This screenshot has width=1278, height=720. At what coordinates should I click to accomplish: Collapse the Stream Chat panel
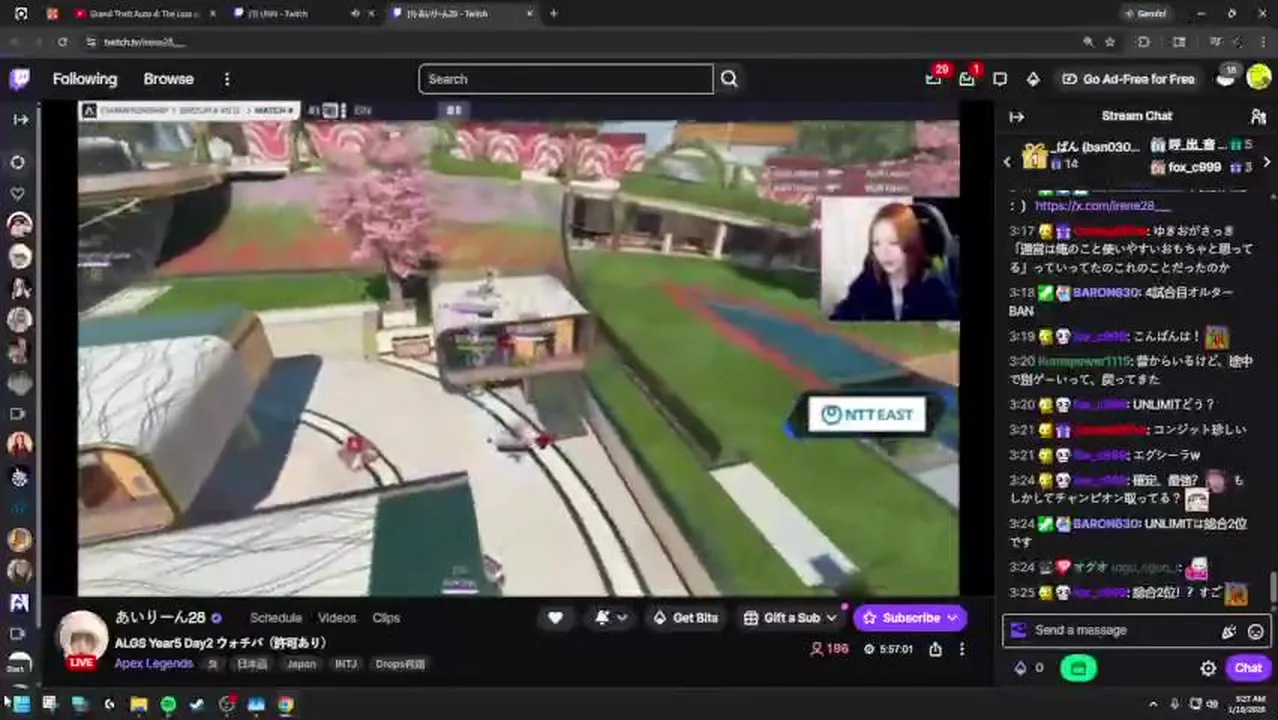pos(1017,117)
